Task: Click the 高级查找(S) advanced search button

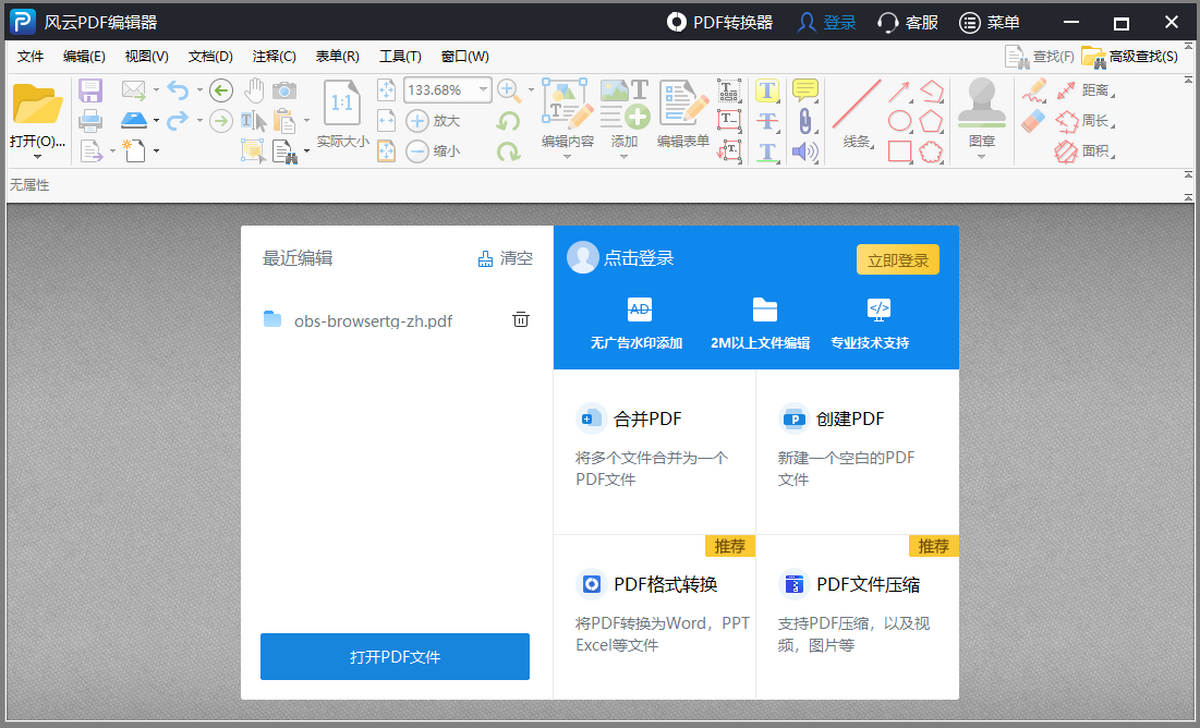Action: [1130, 57]
